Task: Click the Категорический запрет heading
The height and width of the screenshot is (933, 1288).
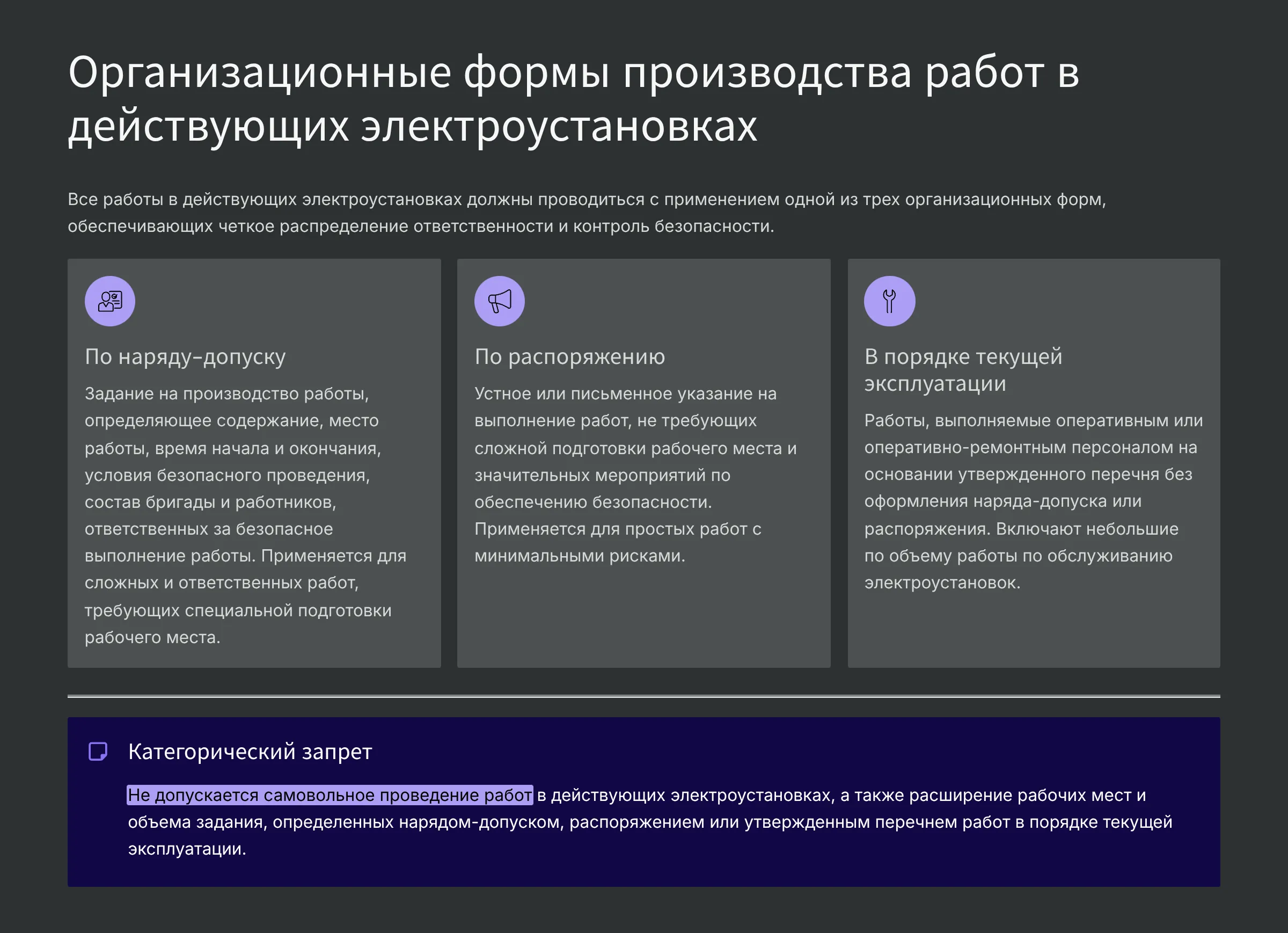Action: (250, 751)
